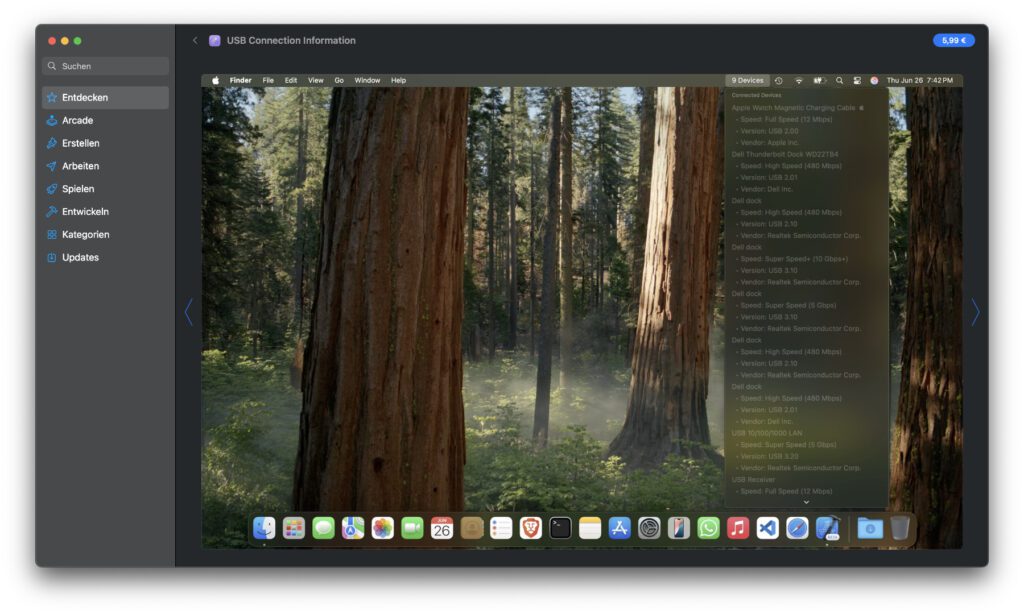Click the 9 Devices menu bar item
This screenshot has height=614, width=1024.
coord(747,80)
